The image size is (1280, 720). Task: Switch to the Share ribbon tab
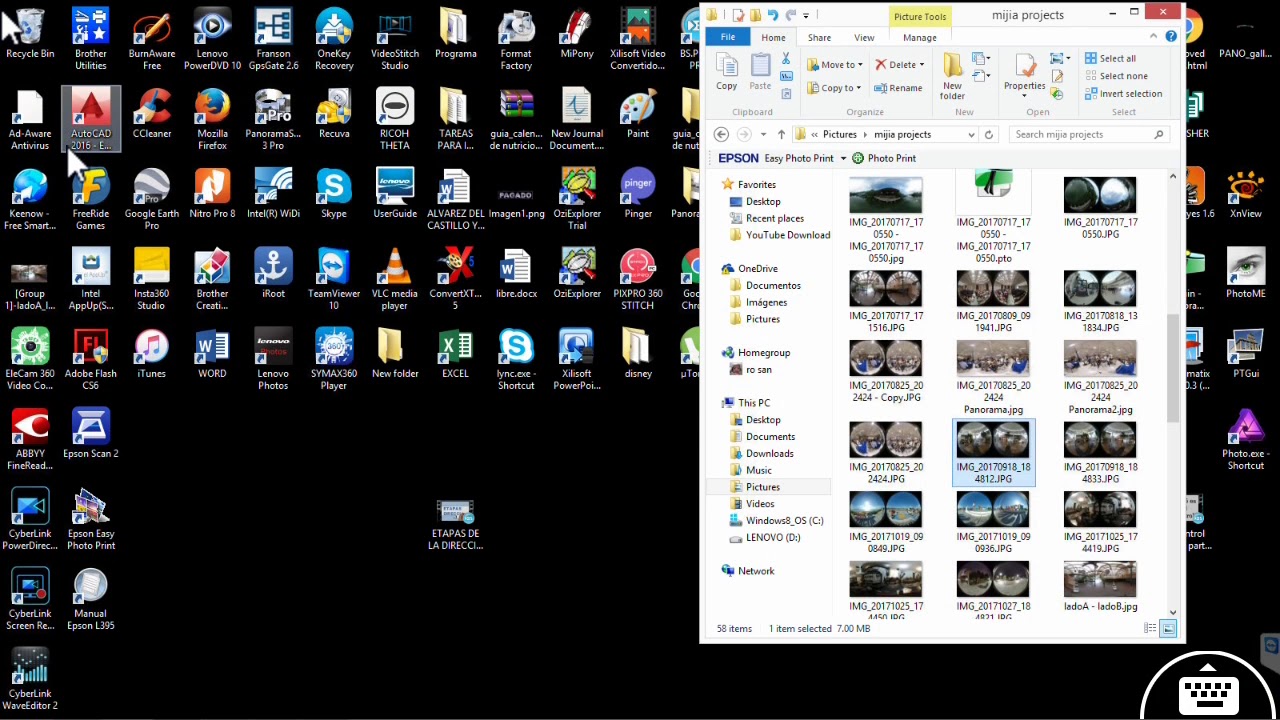819,38
